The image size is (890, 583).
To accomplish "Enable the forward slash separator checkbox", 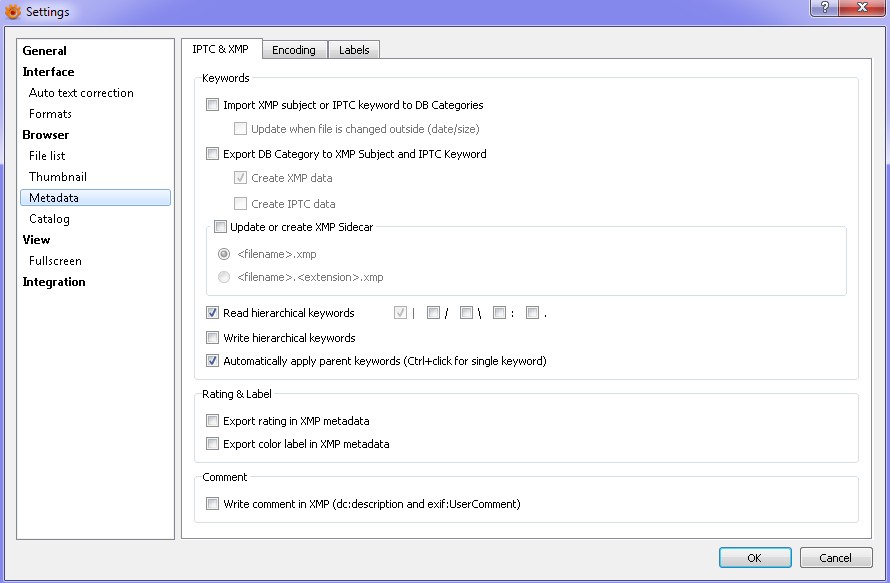I will [x=433, y=312].
